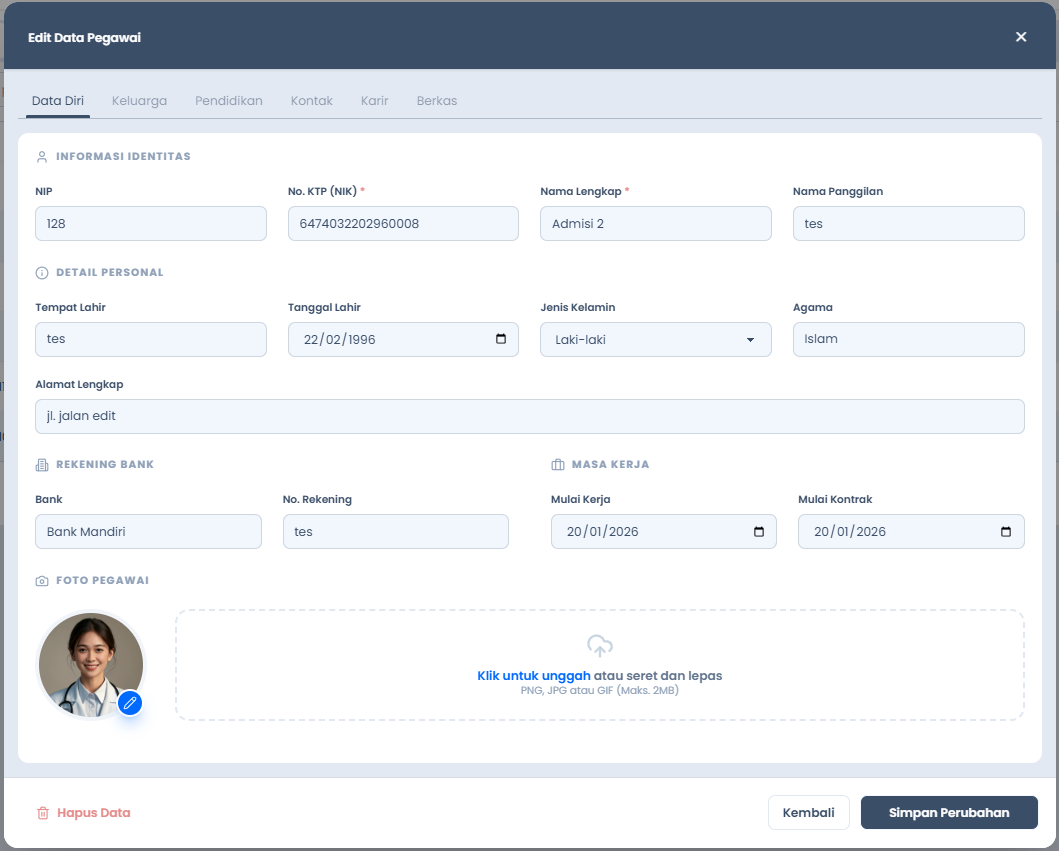
Task: Click the Nama Lengkap input field
Action: (656, 224)
